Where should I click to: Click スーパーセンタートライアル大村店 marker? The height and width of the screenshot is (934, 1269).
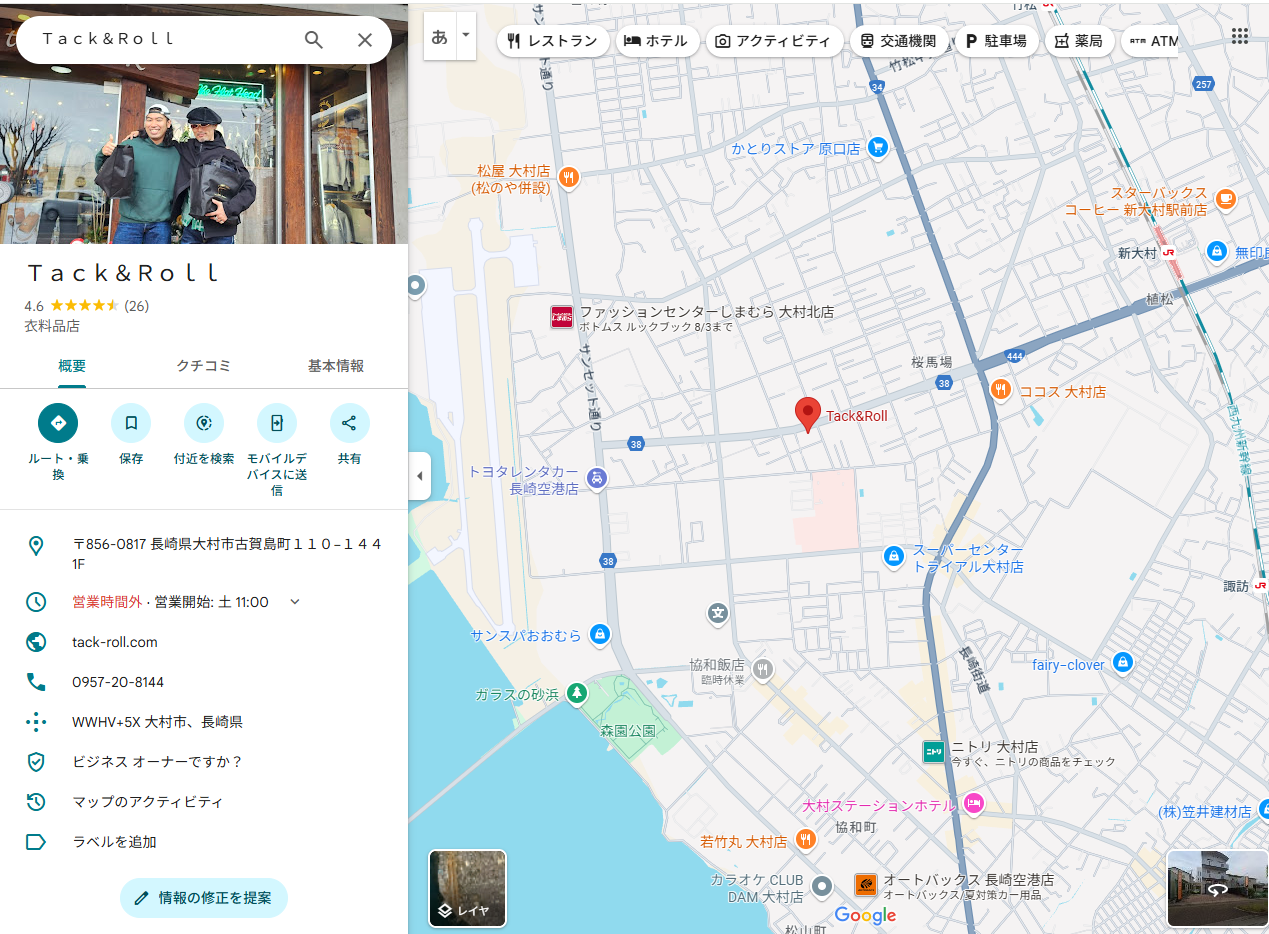pyautogui.click(x=893, y=556)
